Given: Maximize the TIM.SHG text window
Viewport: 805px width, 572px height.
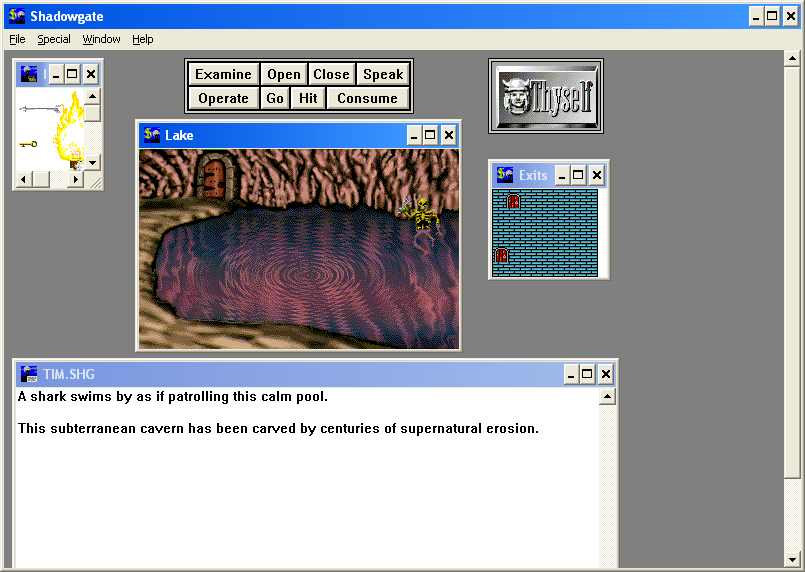Looking at the screenshot, I should click(x=587, y=374).
